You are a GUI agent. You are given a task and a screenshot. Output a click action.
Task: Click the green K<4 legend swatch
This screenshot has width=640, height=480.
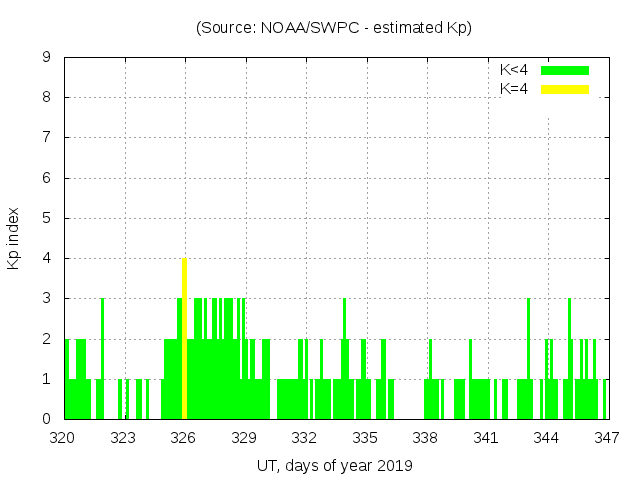565,70
